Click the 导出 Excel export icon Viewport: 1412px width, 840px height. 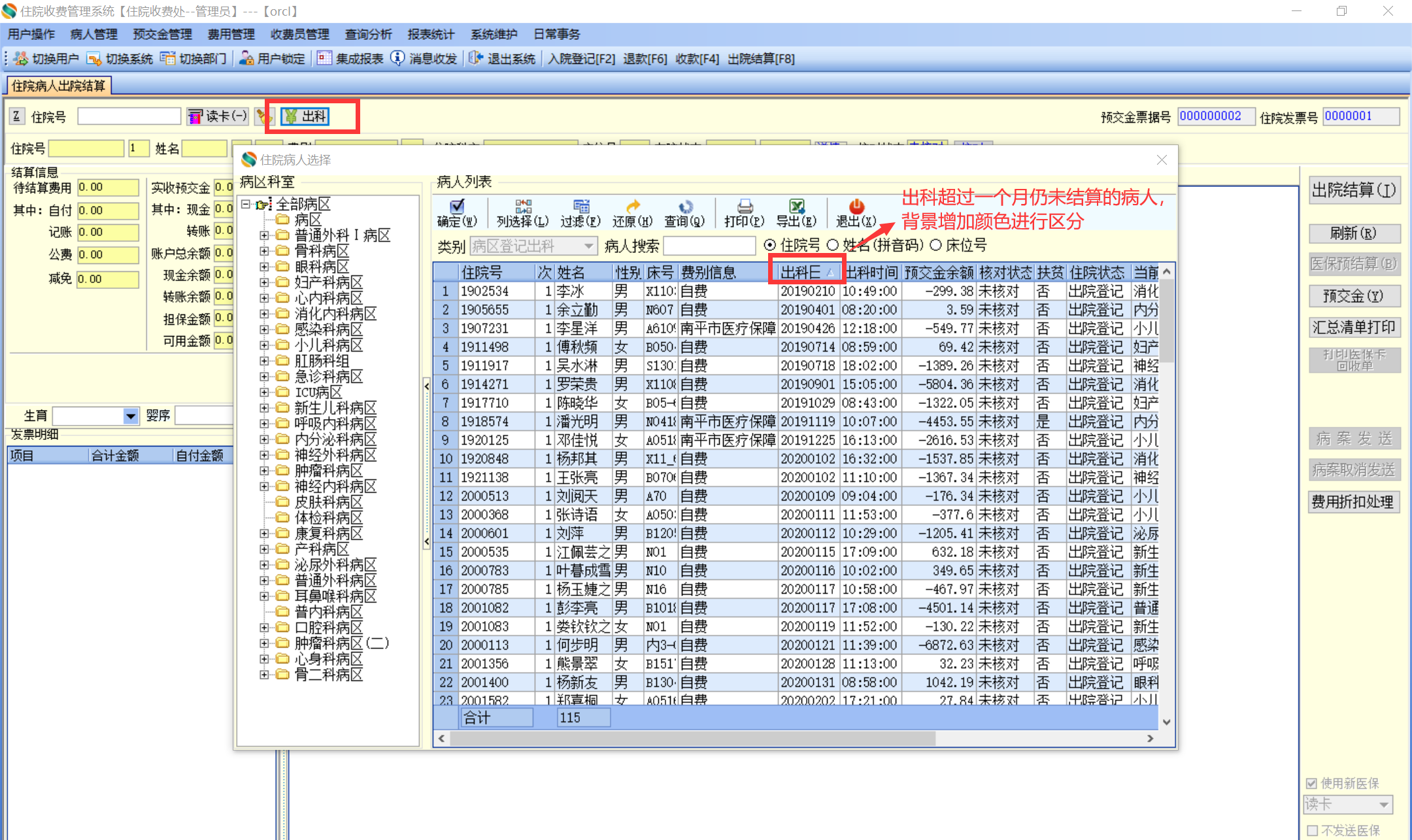(796, 207)
